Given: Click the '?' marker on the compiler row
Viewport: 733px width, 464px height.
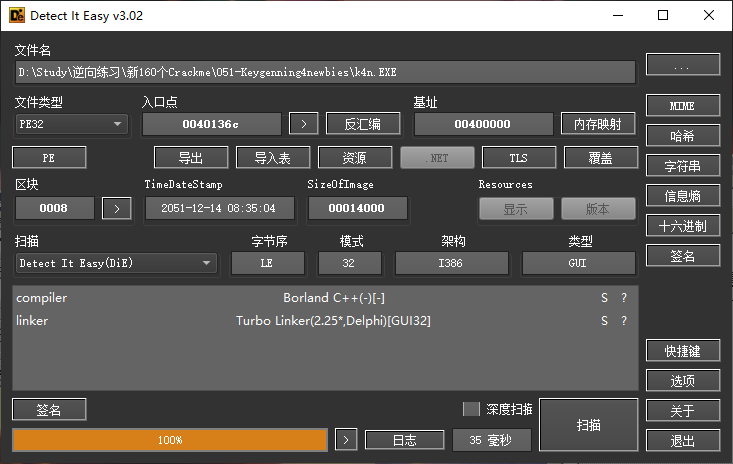Looking at the screenshot, I should (624, 298).
